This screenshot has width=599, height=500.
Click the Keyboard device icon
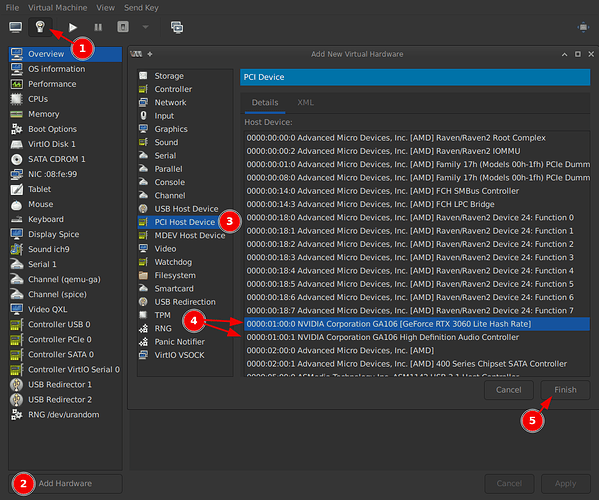click(16, 219)
